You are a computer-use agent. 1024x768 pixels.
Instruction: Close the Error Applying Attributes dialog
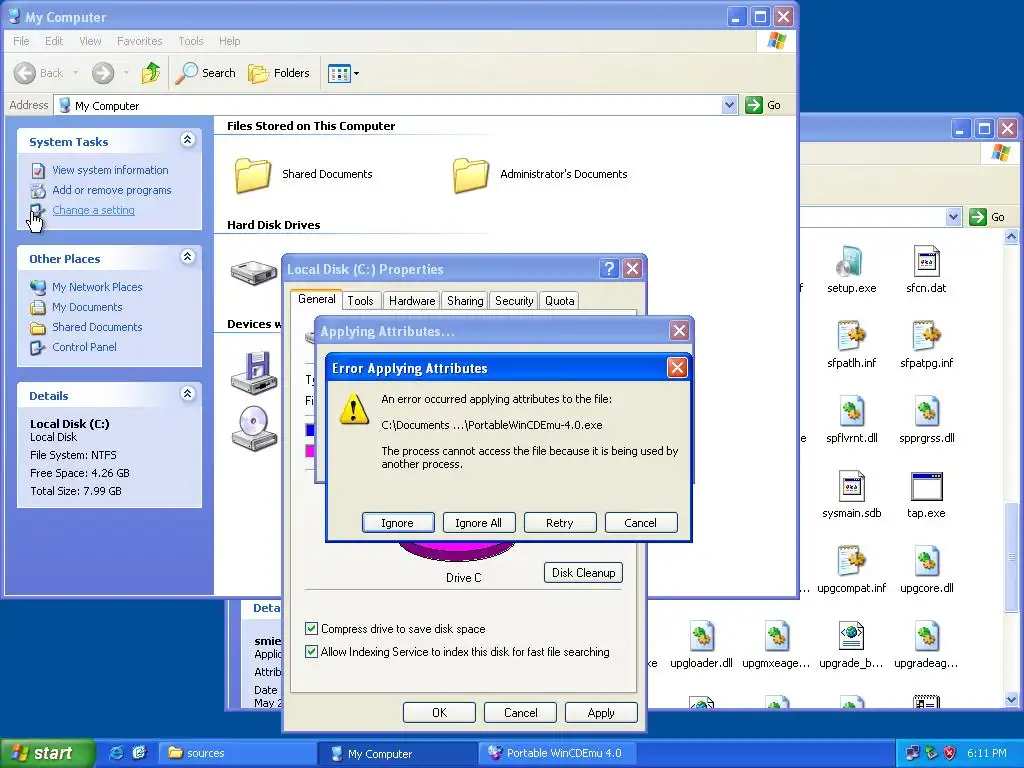tap(677, 368)
